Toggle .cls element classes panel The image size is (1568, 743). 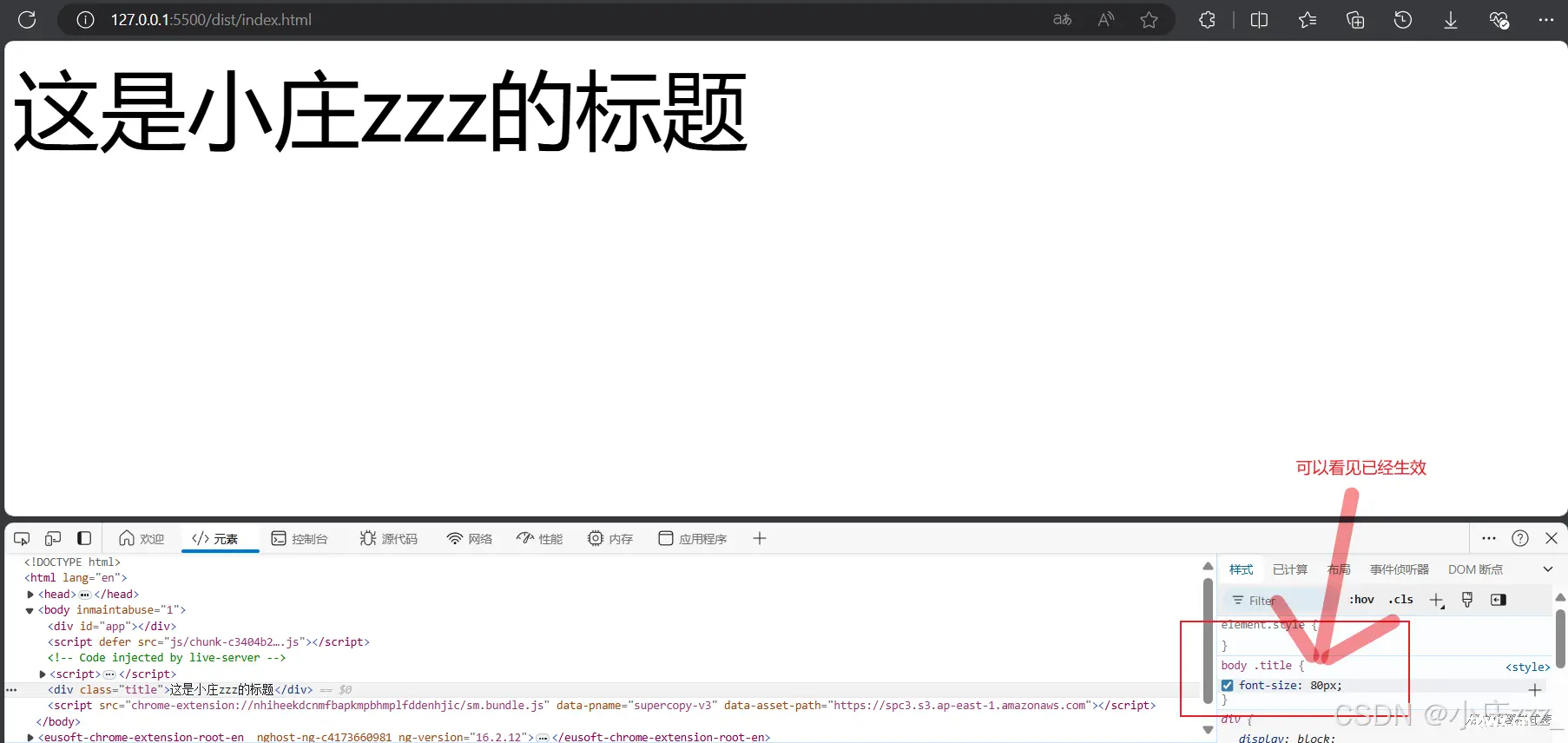click(1400, 600)
